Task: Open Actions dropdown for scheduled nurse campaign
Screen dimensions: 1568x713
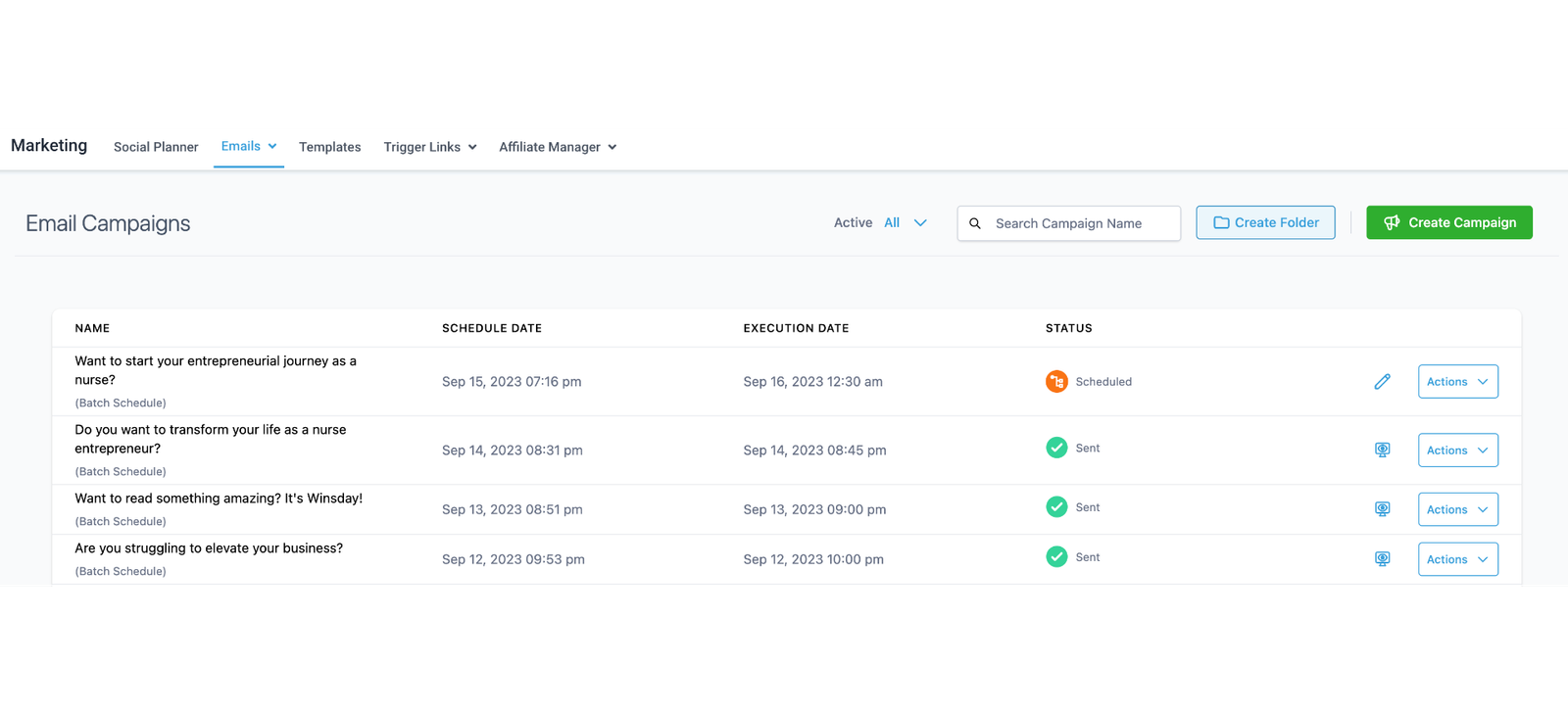Action: [x=1457, y=382]
